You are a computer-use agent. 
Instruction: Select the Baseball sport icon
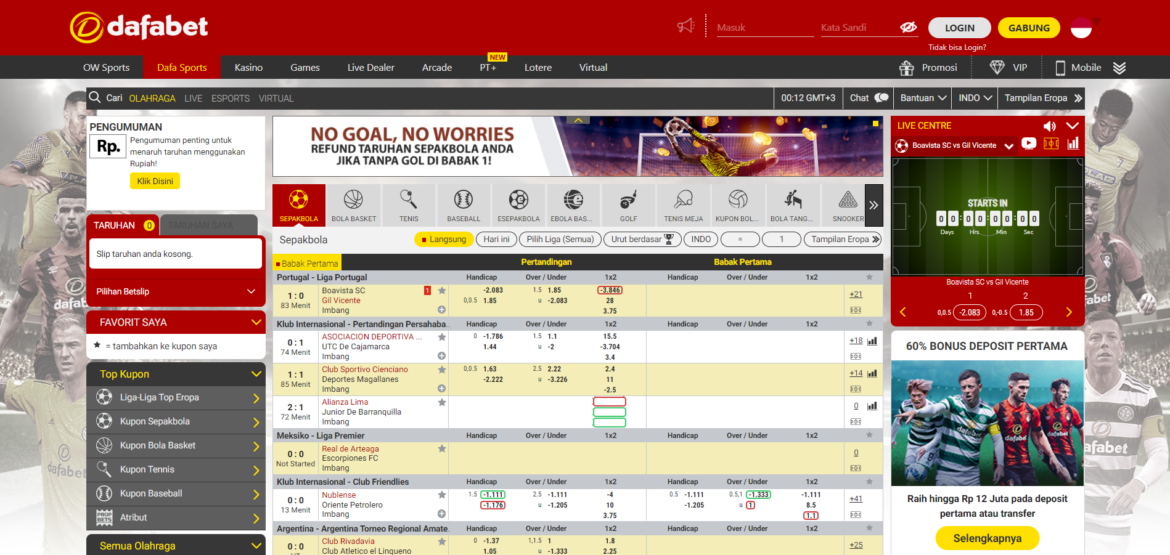[463, 205]
